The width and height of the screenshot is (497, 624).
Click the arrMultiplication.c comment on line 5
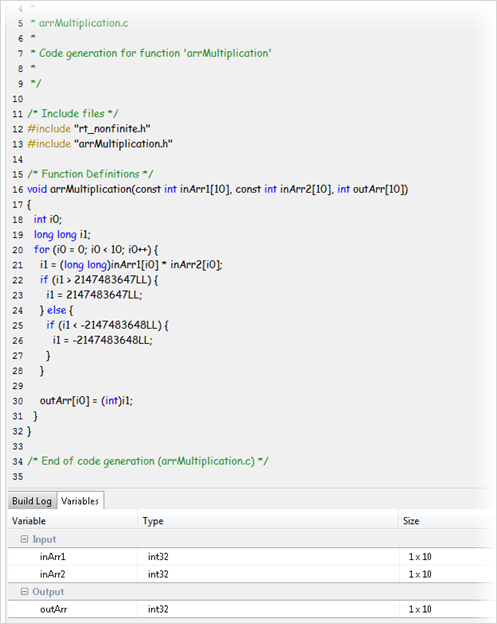point(79,23)
